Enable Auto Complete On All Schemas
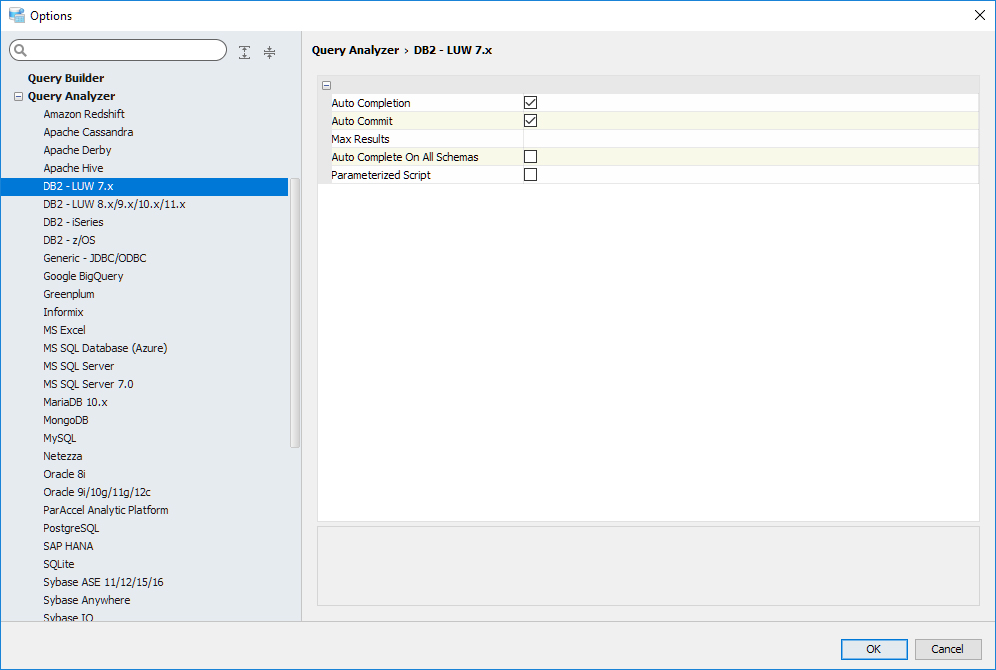This screenshot has height=670, width=996. point(531,157)
